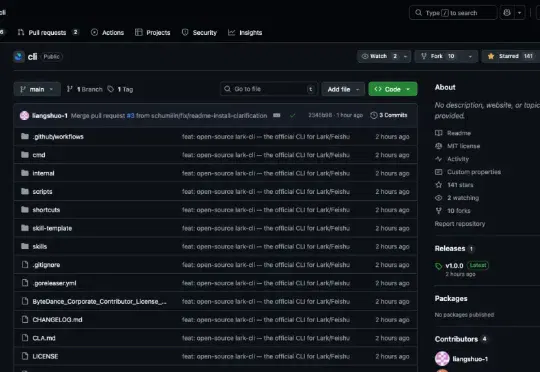The width and height of the screenshot is (540, 372).
Task: Open the Copilot icon button
Action: pos(507,13)
